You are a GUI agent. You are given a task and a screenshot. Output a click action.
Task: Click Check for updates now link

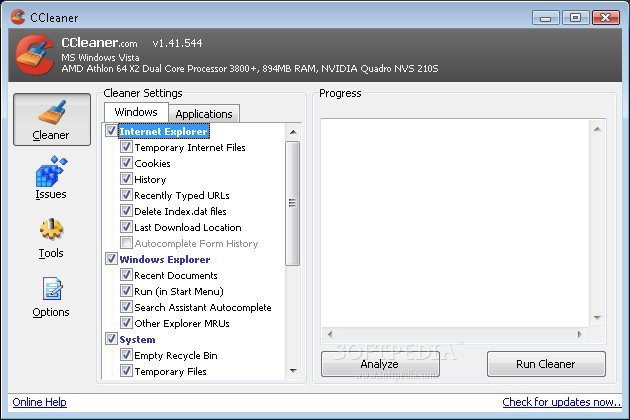pos(562,402)
